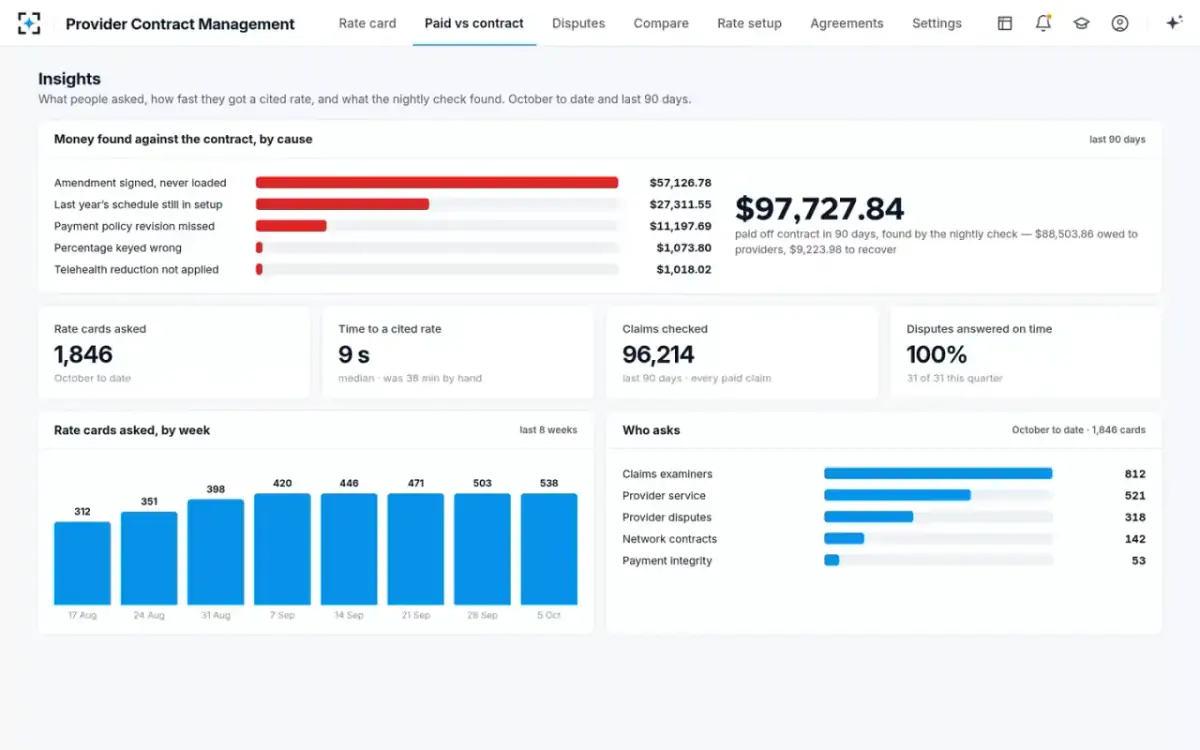This screenshot has width=1200, height=750.
Task: Click the 812 count for Claims examiners
Action: click(1135, 474)
